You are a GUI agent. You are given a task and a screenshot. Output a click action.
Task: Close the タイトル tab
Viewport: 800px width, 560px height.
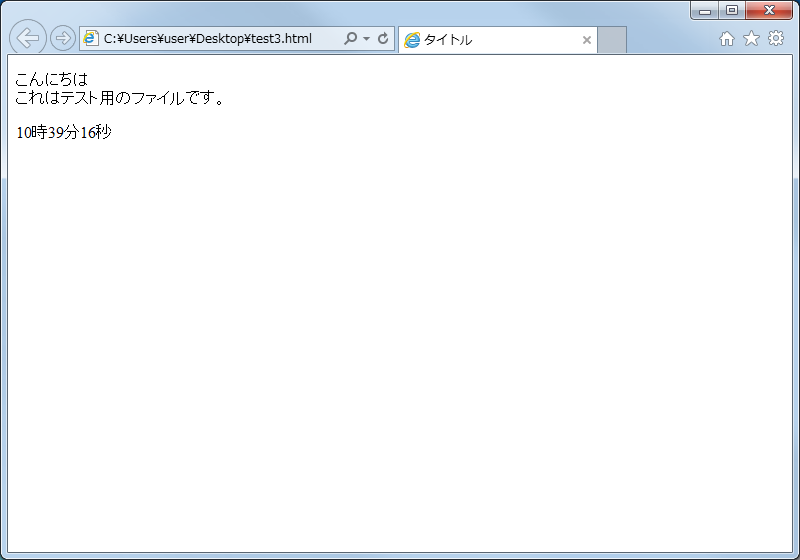pyautogui.click(x=587, y=40)
